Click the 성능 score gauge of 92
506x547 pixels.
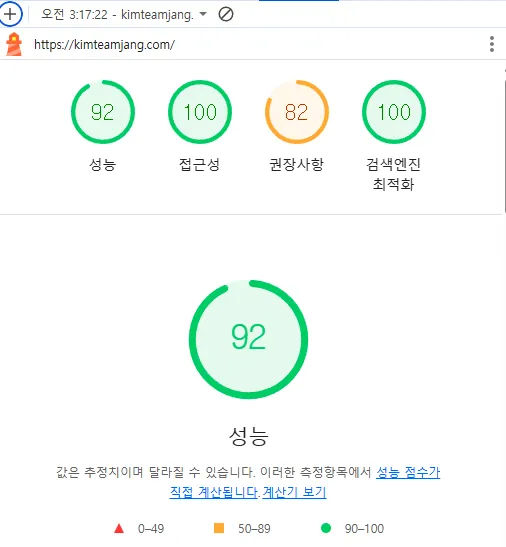[103, 112]
